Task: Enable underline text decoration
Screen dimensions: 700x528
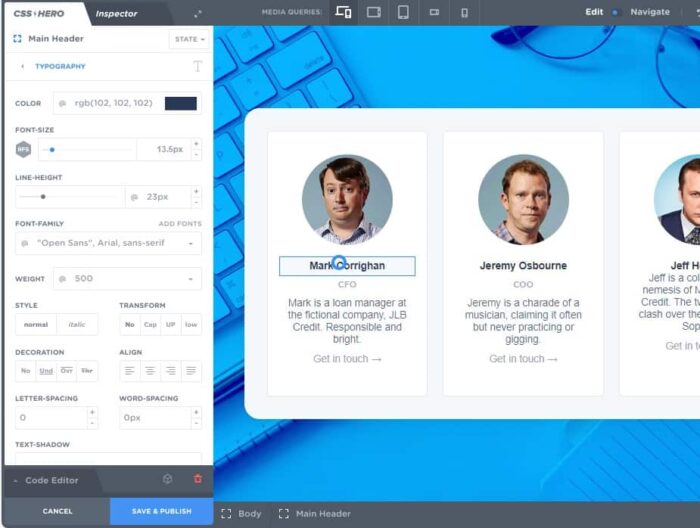Action: point(46,371)
